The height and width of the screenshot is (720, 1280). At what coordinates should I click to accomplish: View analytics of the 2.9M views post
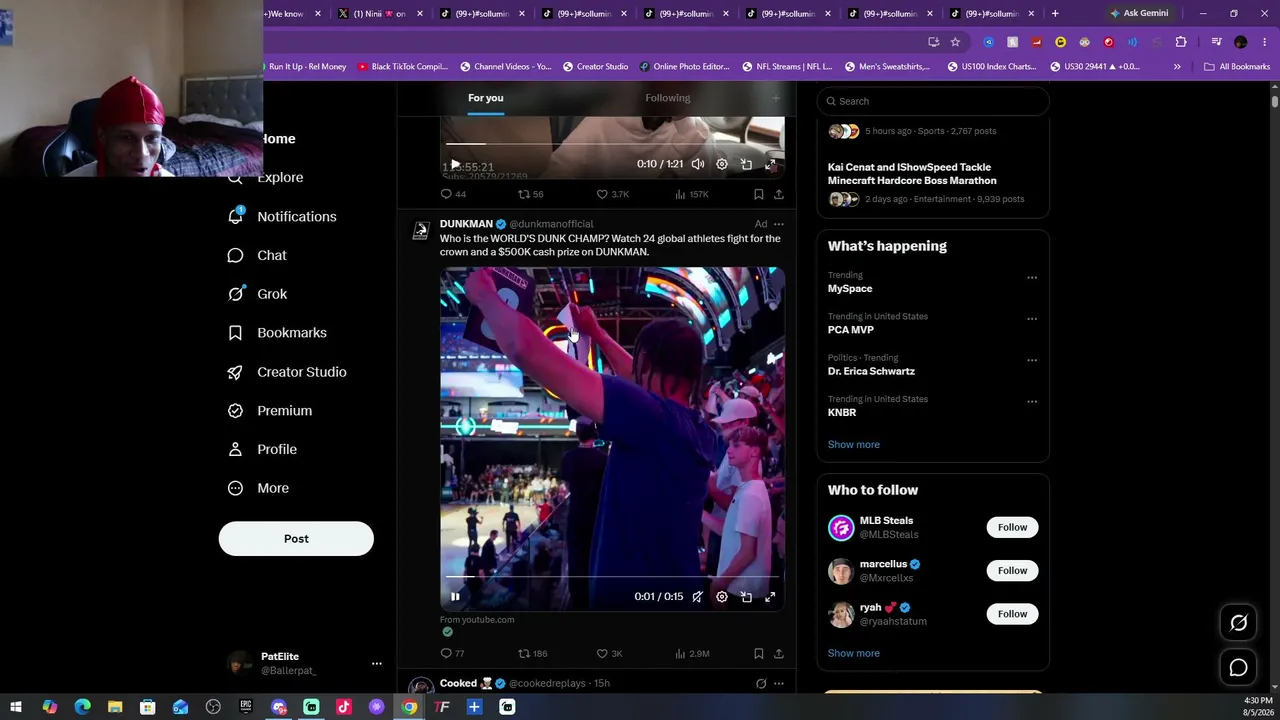point(692,653)
